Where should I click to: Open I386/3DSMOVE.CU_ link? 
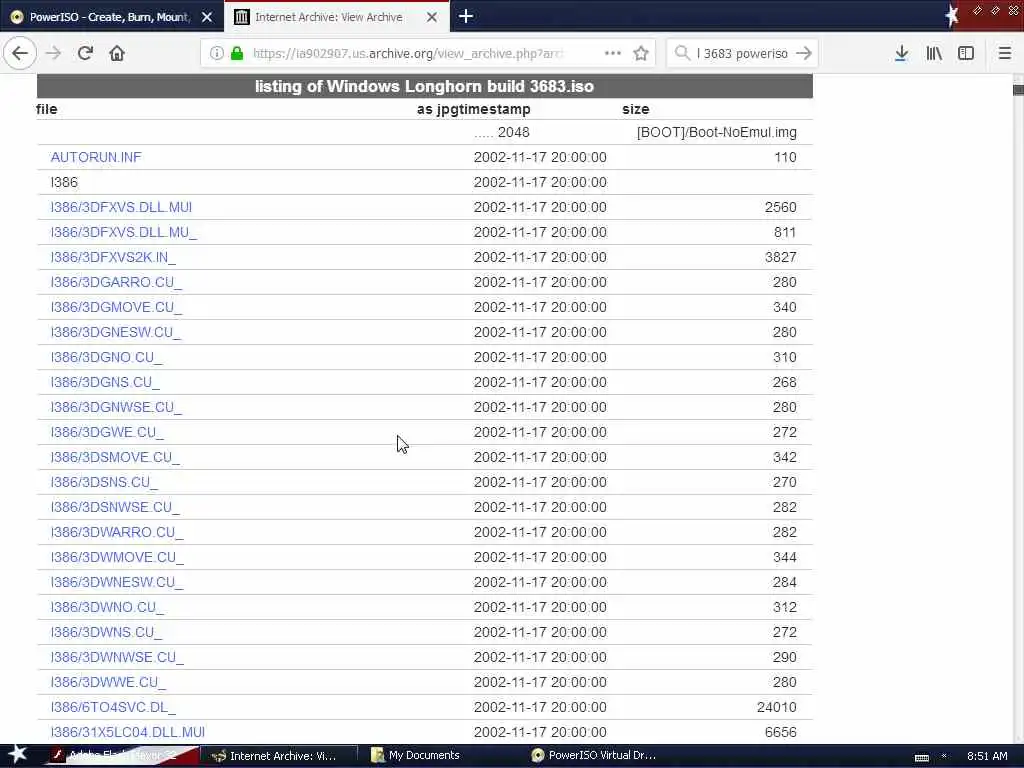click(115, 457)
